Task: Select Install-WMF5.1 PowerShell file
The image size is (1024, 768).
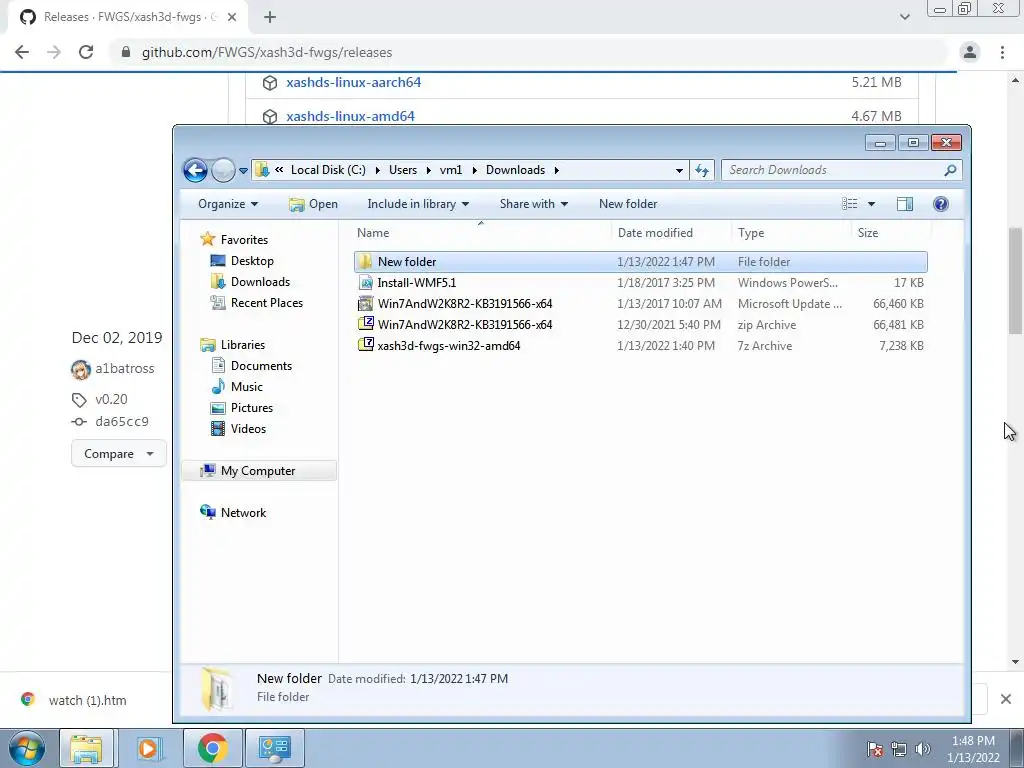Action: click(x=640, y=283)
